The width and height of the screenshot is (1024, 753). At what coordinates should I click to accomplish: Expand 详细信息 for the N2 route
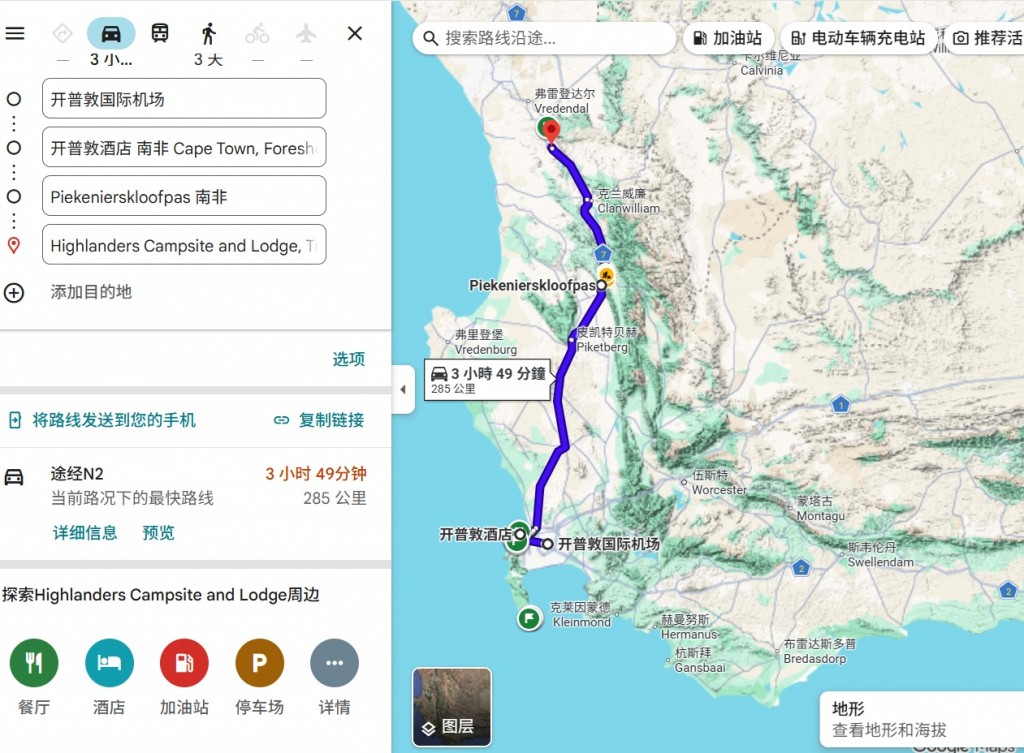click(85, 533)
